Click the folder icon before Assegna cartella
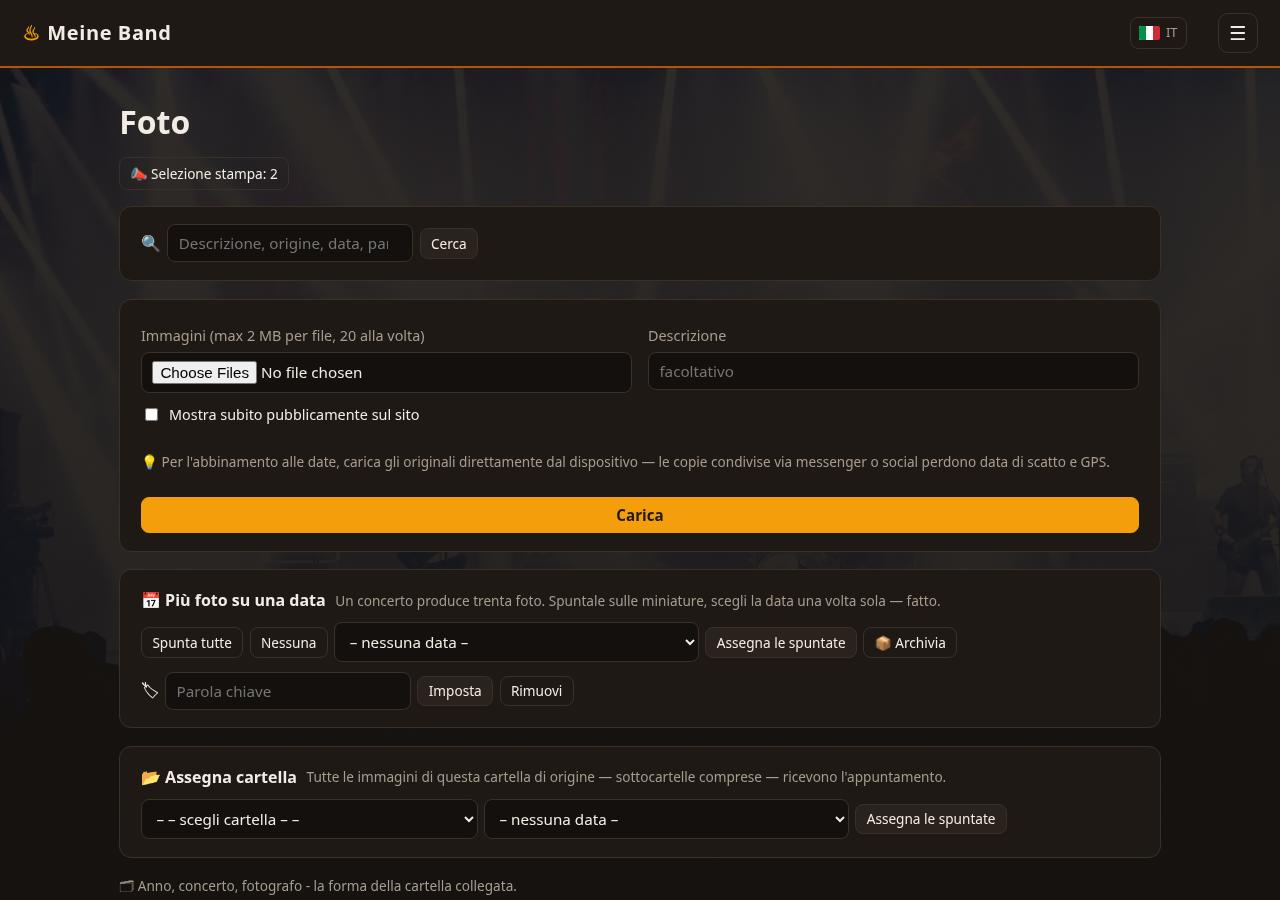 click(x=151, y=777)
